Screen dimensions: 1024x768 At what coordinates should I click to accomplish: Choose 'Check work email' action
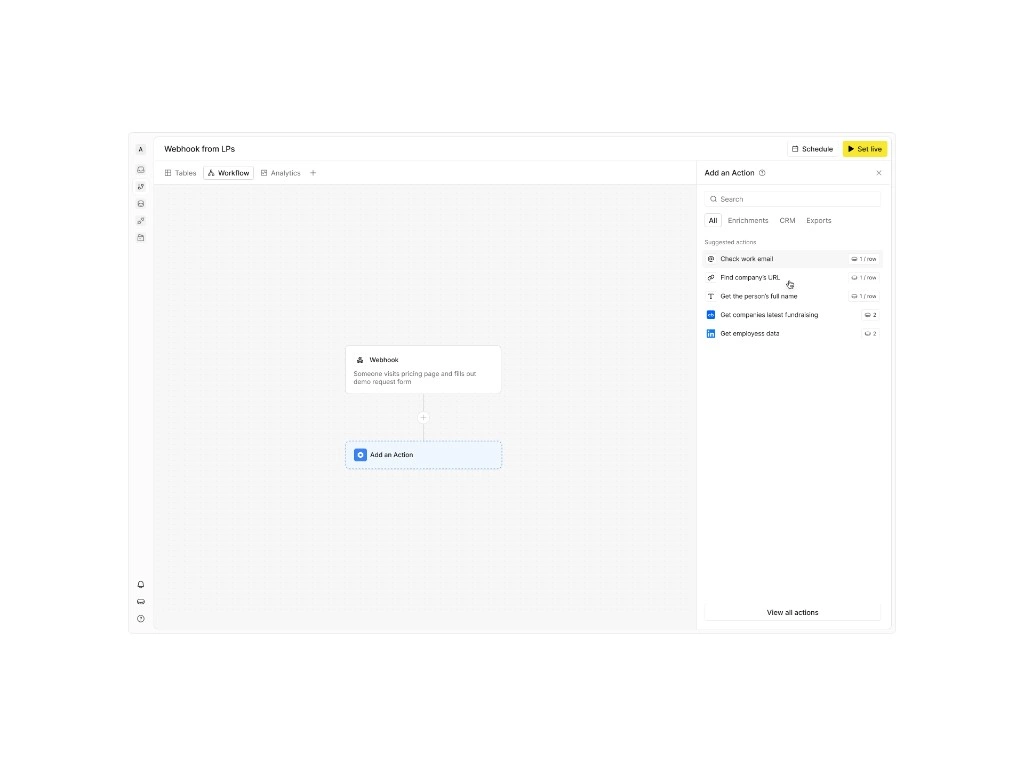tap(792, 259)
